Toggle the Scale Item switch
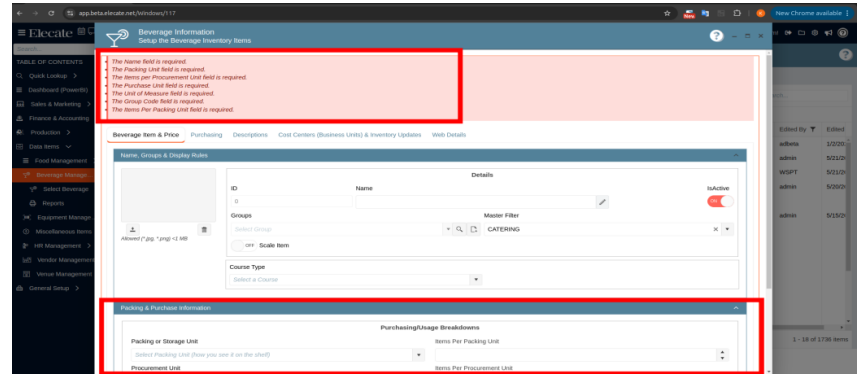 point(244,245)
